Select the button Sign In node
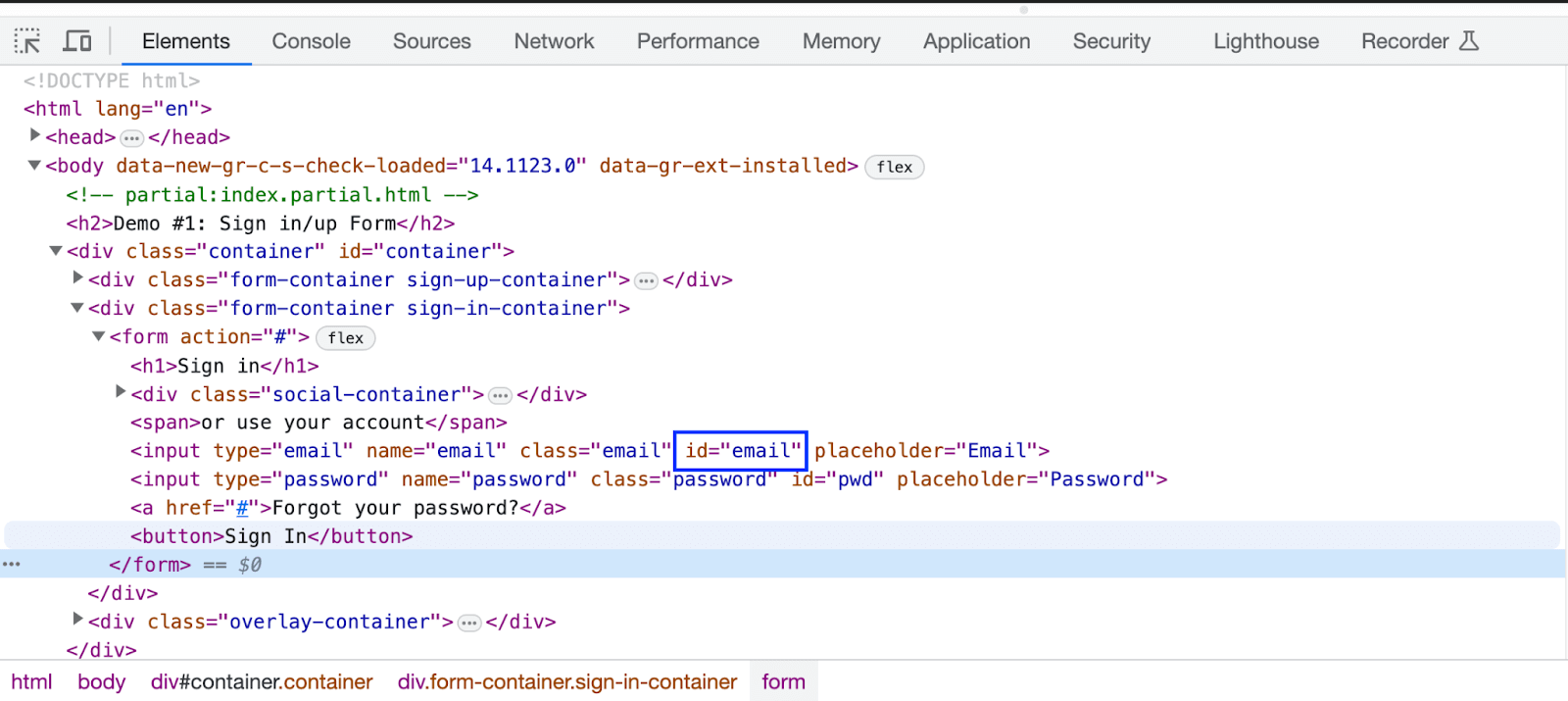 tap(271, 536)
